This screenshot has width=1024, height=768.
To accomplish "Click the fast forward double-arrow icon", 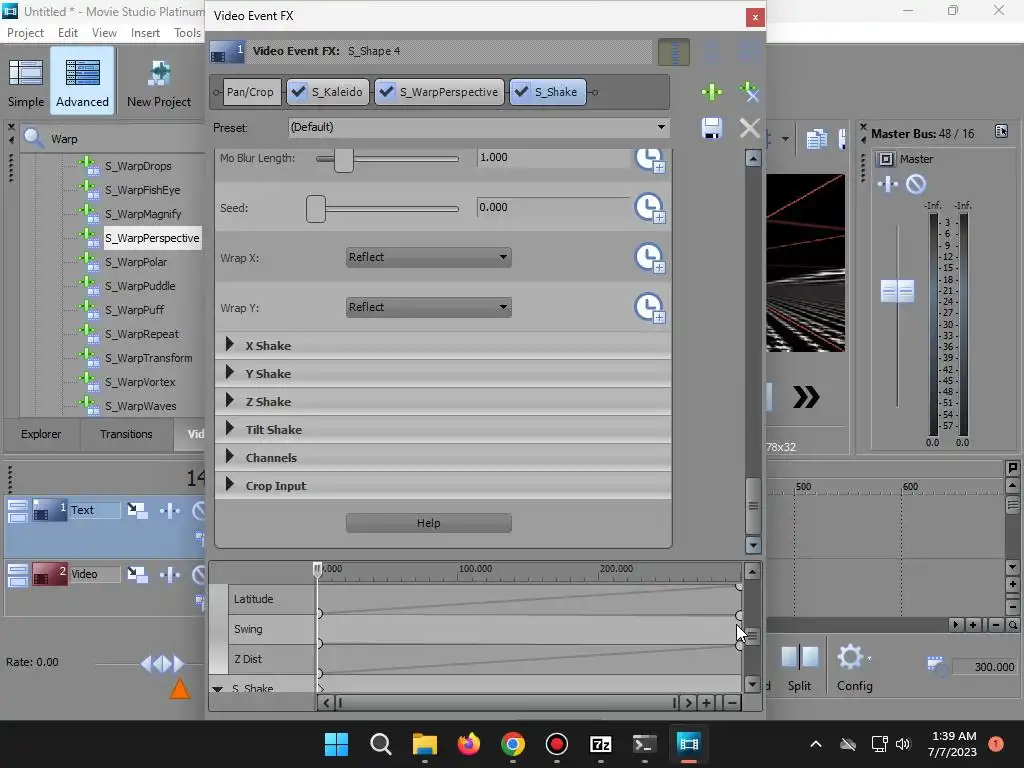I will click(806, 397).
